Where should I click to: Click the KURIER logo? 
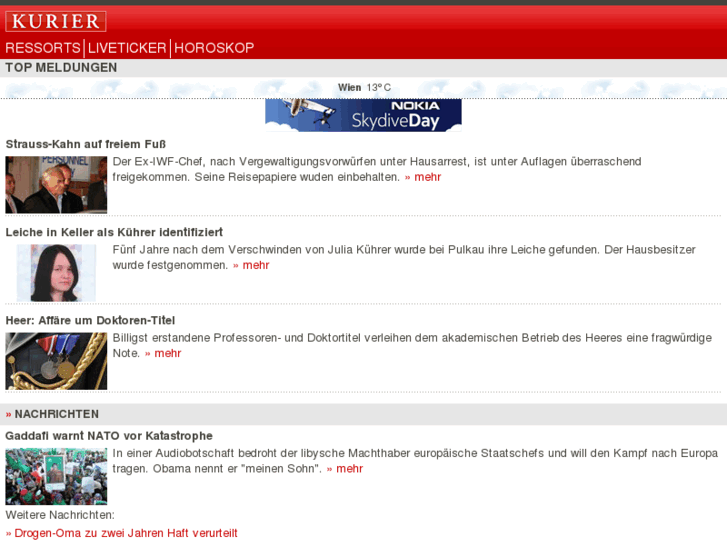[x=56, y=21]
